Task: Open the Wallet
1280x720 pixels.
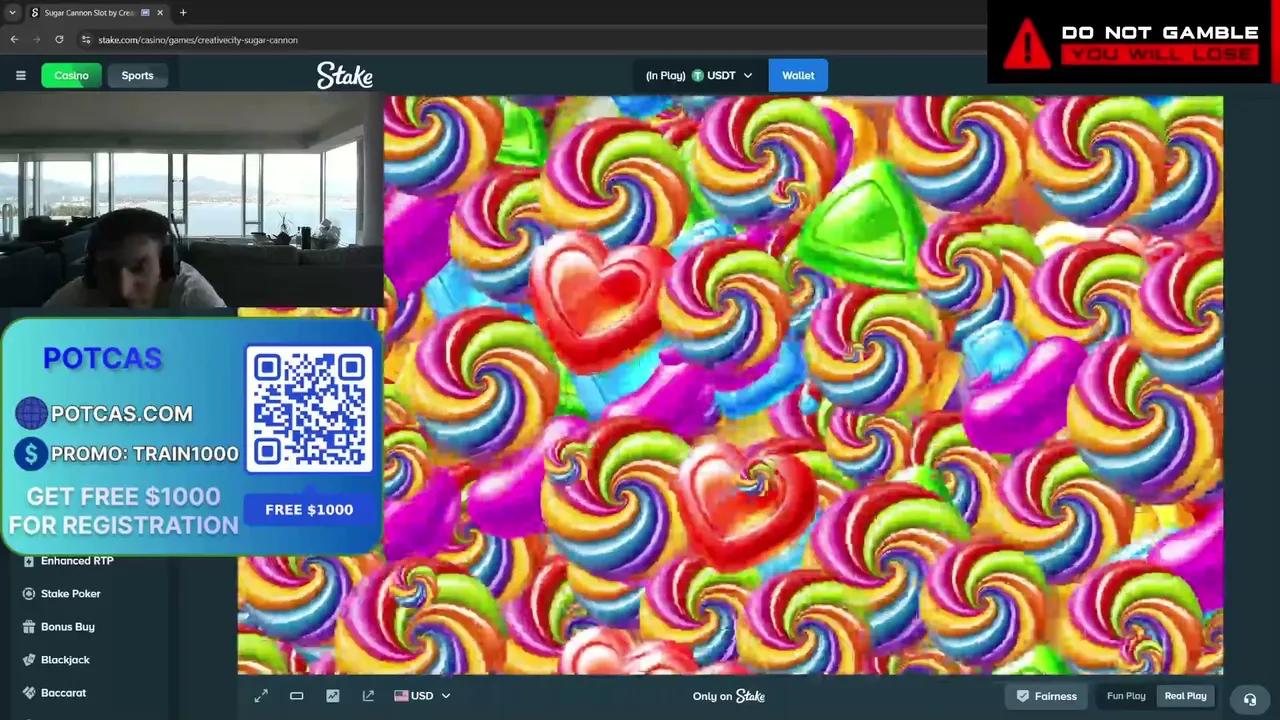Action: [x=798, y=76]
